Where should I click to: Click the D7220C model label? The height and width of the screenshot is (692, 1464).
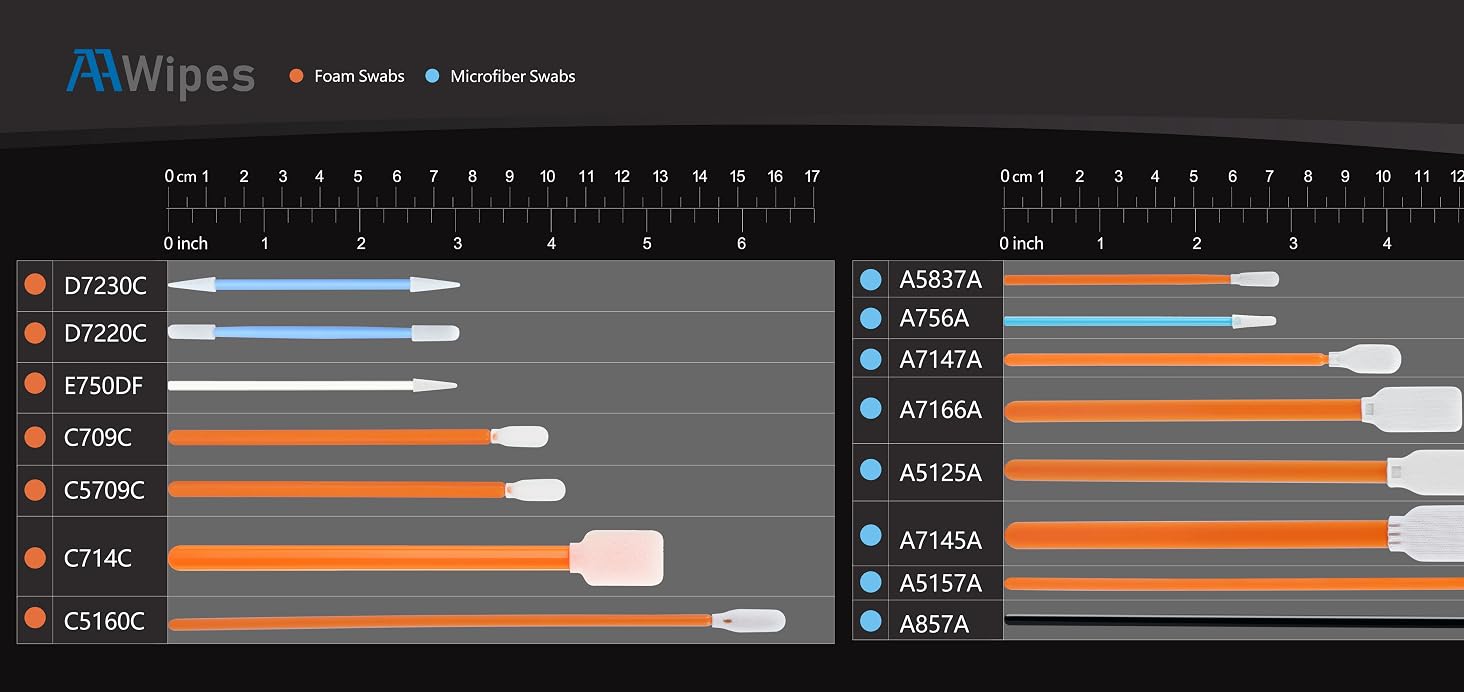click(105, 334)
